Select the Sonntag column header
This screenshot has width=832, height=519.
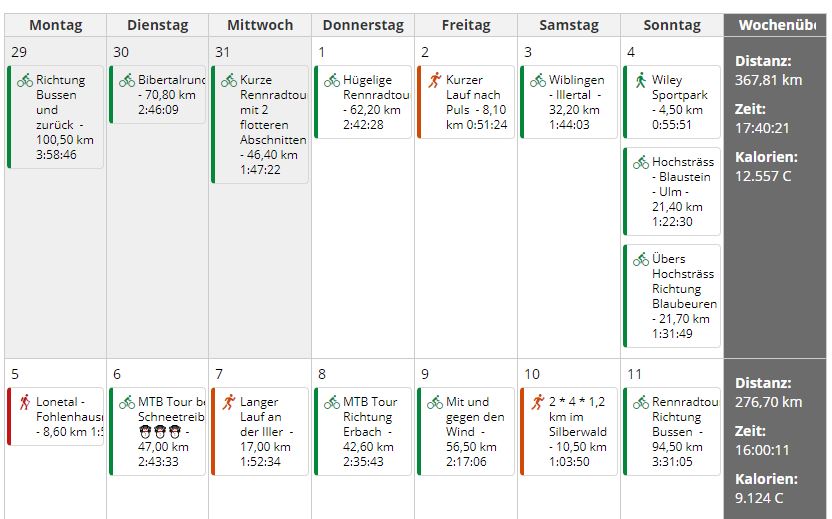point(671,25)
